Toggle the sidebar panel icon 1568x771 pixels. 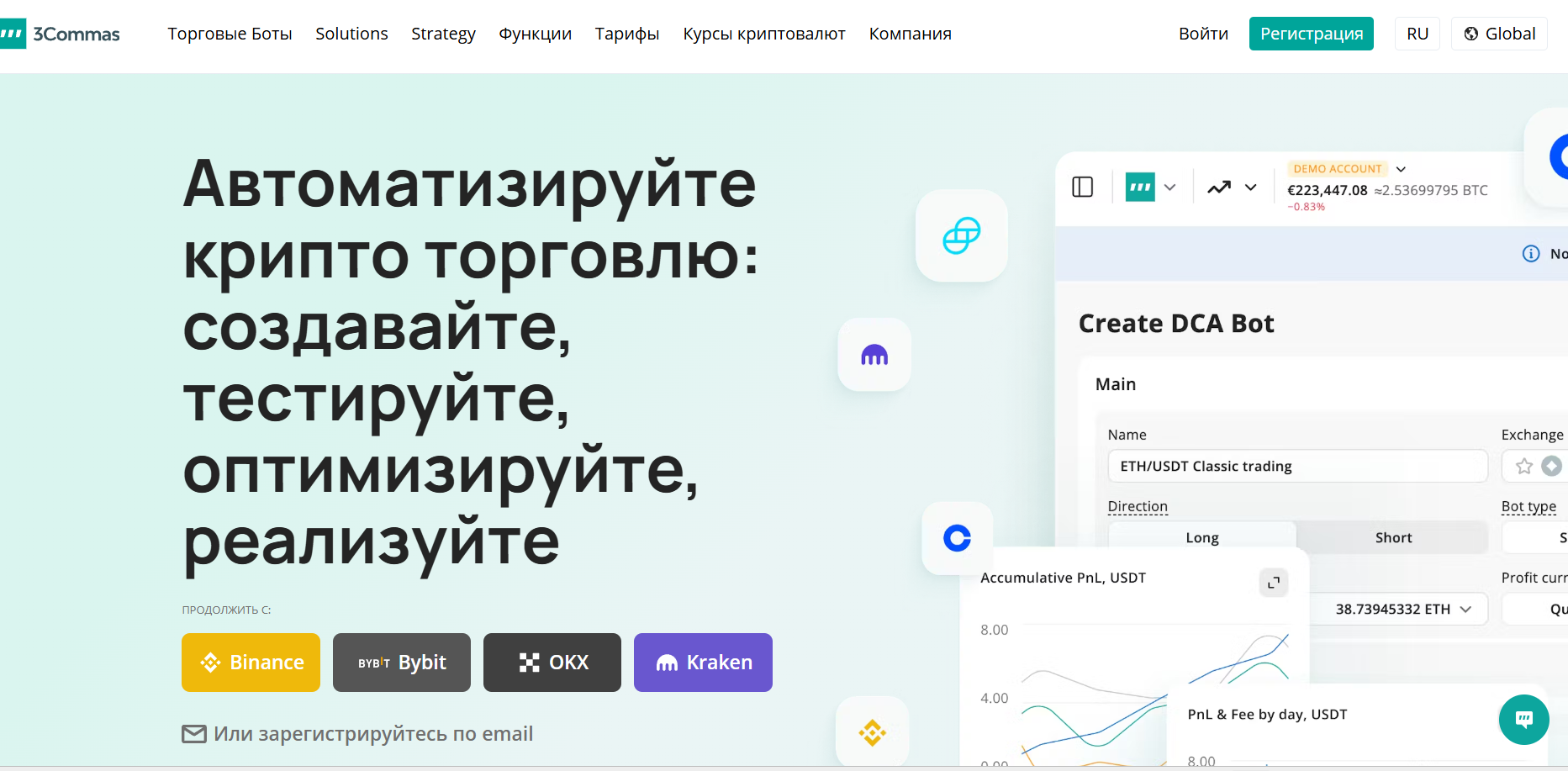pyautogui.click(x=1082, y=187)
